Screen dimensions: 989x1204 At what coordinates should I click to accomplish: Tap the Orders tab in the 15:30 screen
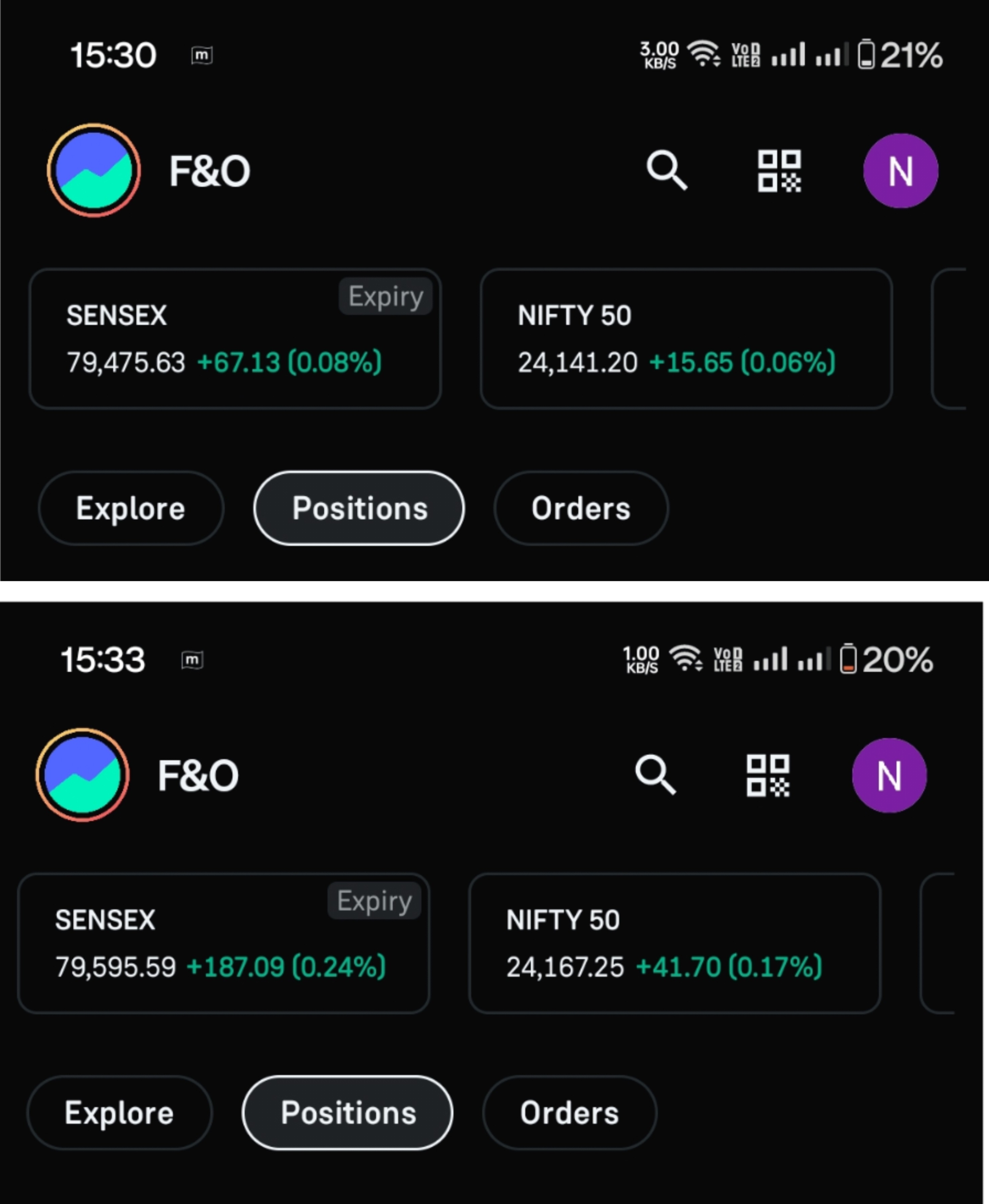coord(581,508)
